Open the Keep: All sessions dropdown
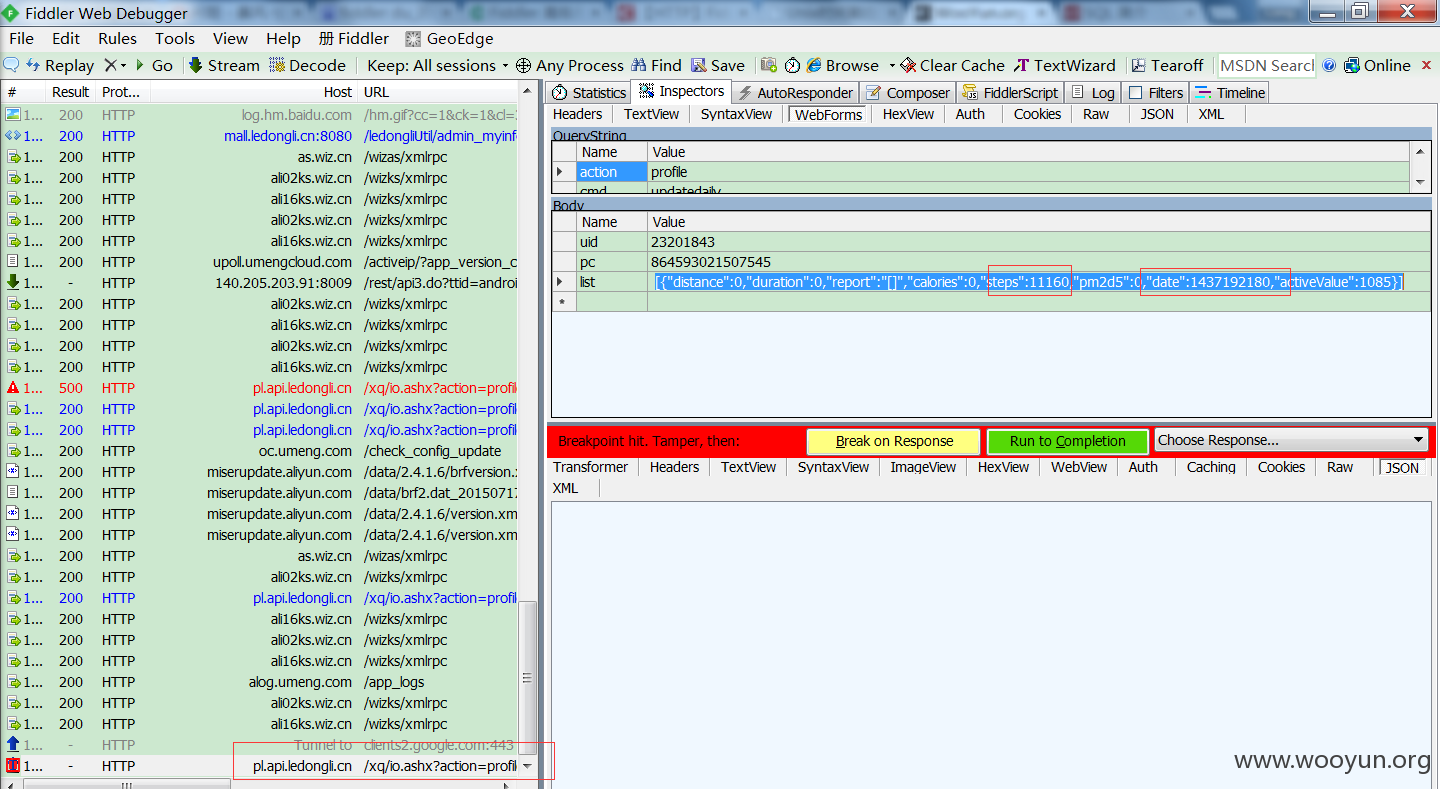Screen dimensions: 1440x789 click(438, 65)
